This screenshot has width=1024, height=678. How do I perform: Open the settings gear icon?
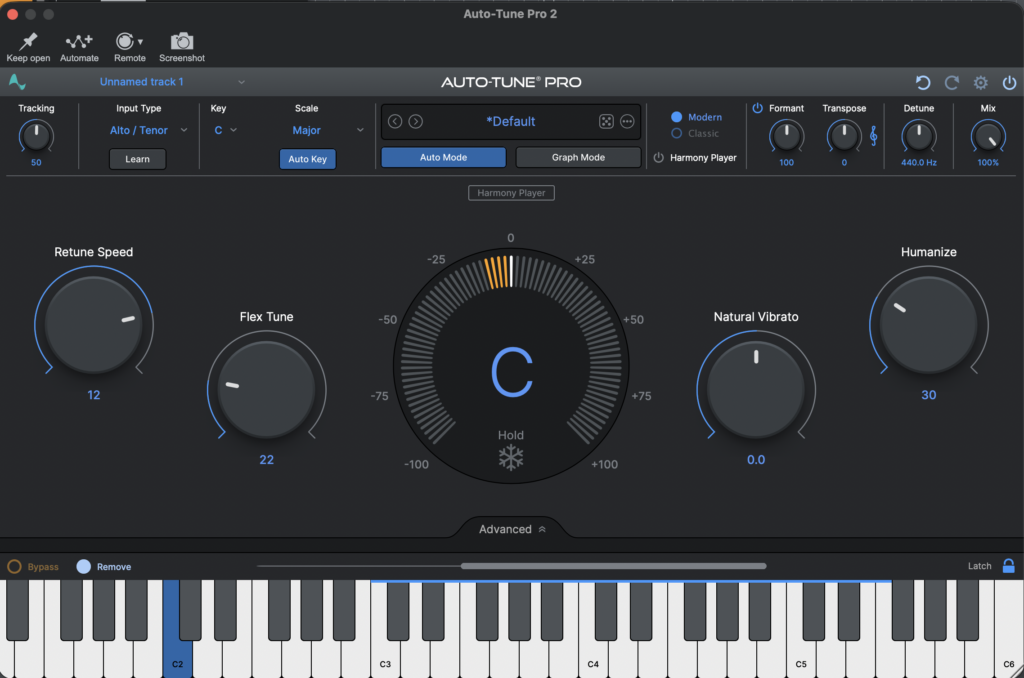pyautogui.click(x=980, y=82)
